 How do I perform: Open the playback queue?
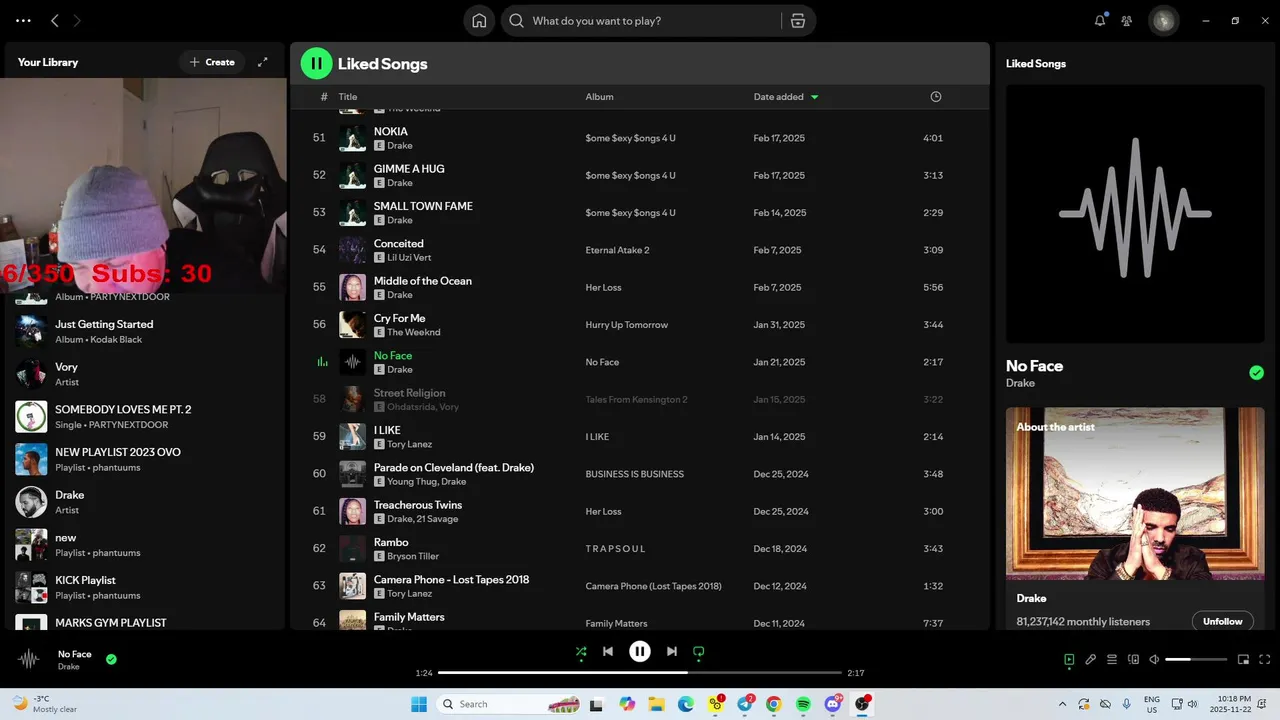tap(1112, 660)
